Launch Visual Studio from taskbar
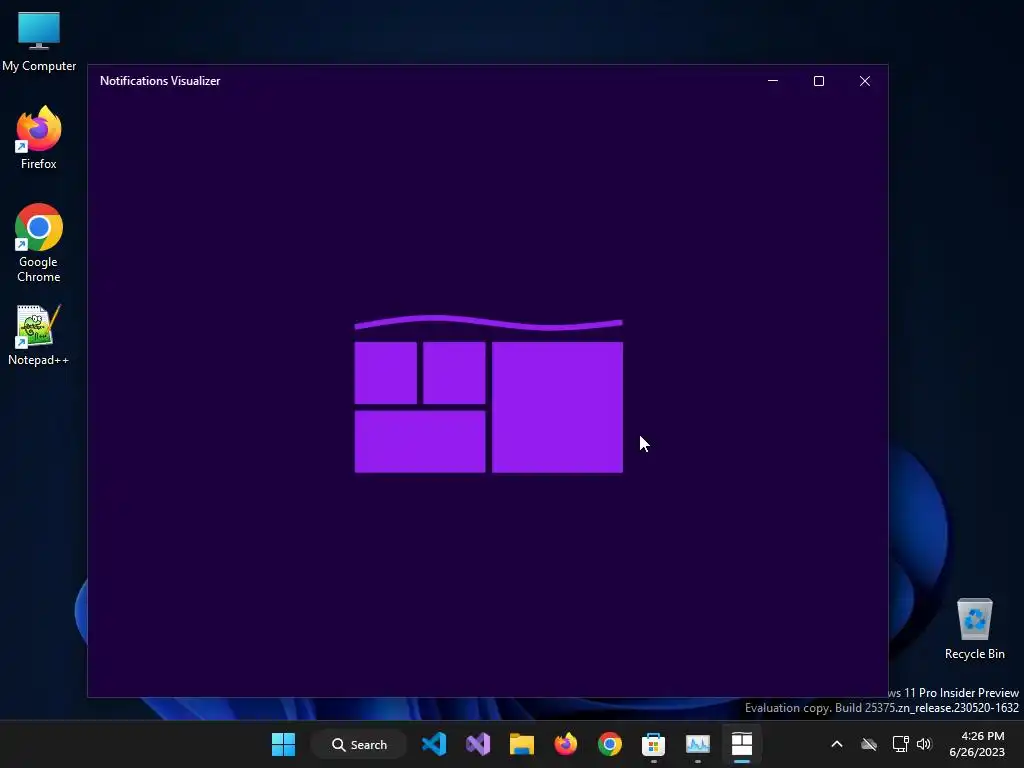 pyautogui.click(x=478, y=744)
